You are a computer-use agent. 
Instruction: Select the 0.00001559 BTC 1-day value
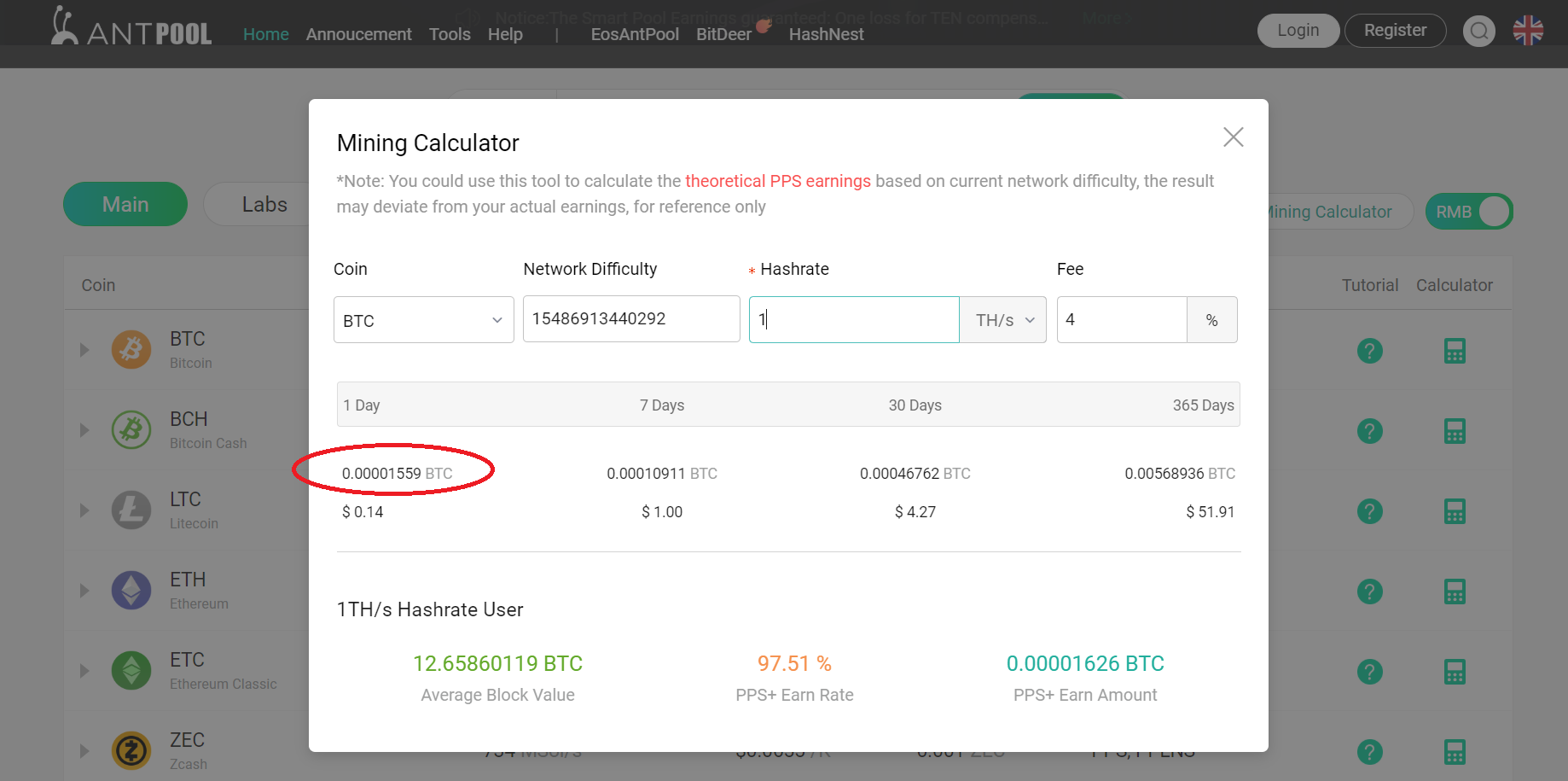tap(398, 474)
